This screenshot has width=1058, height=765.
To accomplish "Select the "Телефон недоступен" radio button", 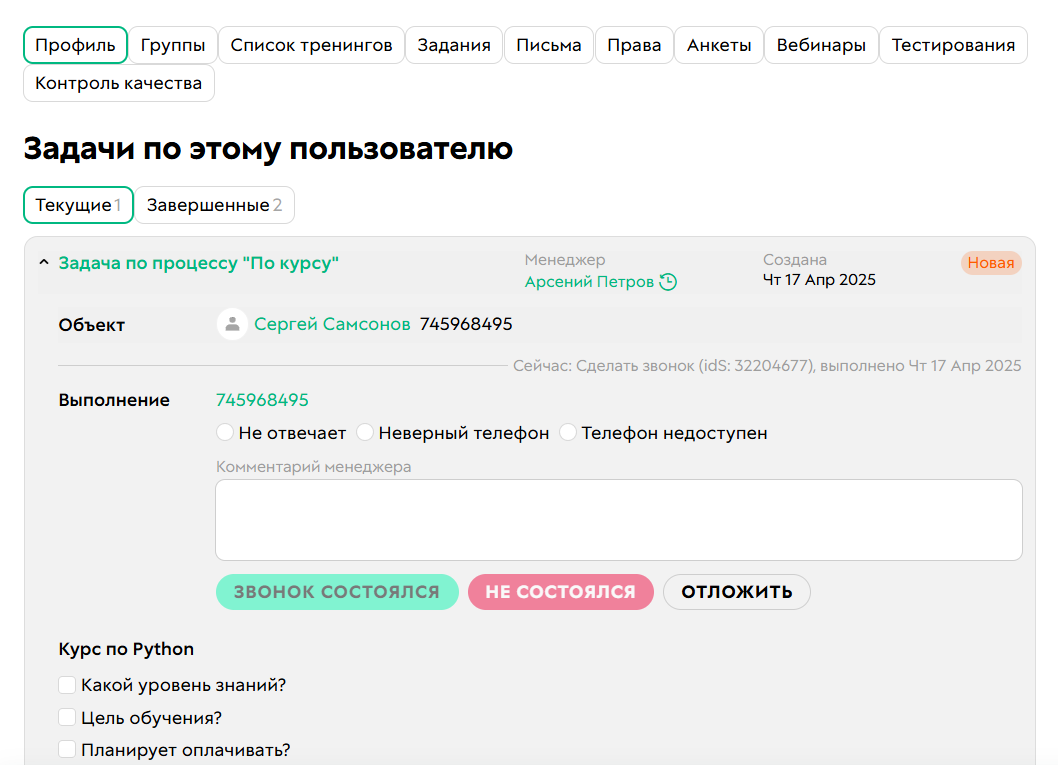I will coord(567,432).
